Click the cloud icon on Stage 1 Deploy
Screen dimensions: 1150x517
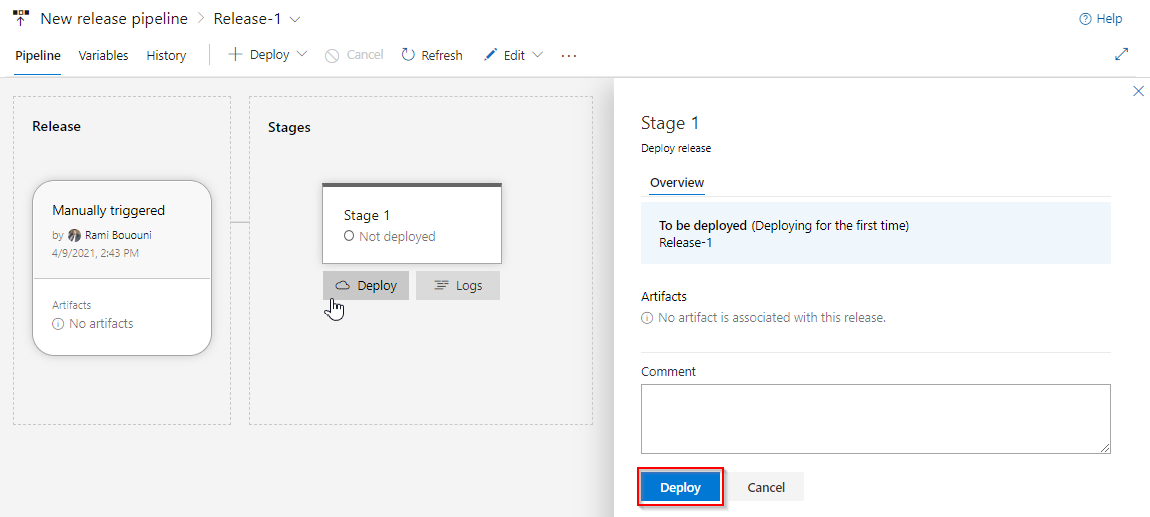pyautogui.click(x=342, y=285)
